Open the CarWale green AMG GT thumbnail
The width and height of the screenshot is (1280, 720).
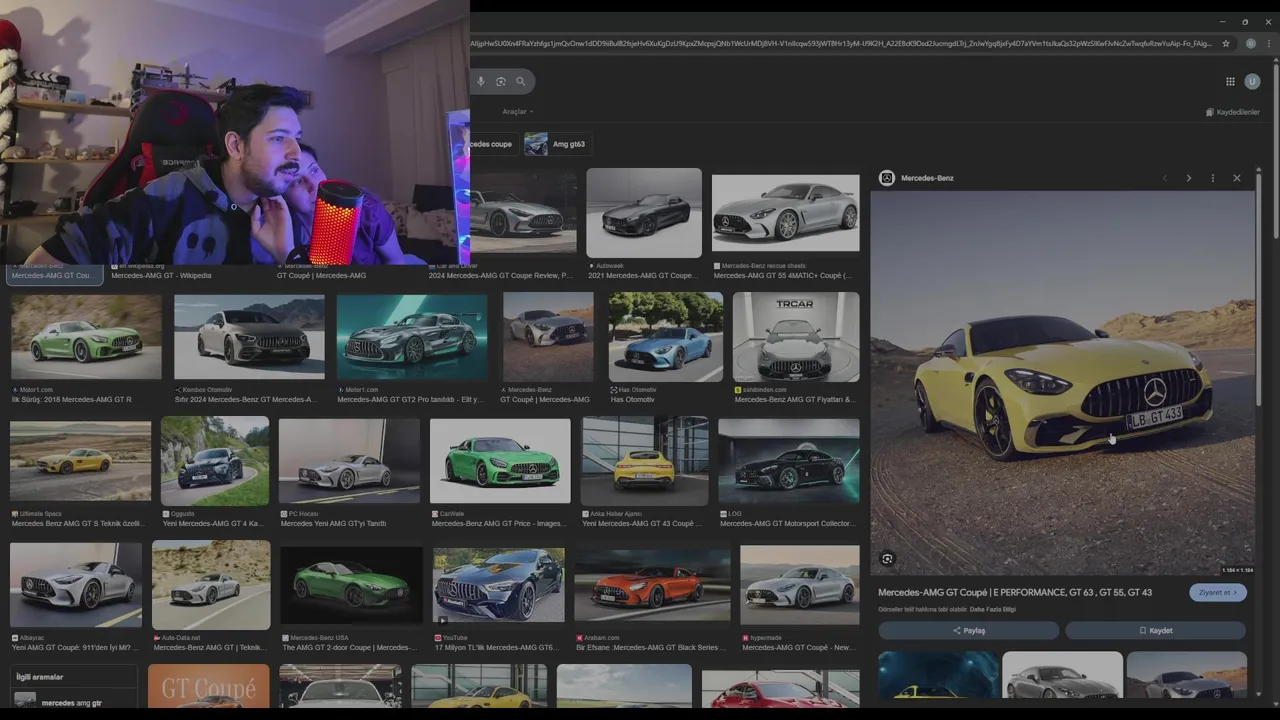[x=500, y=461]
